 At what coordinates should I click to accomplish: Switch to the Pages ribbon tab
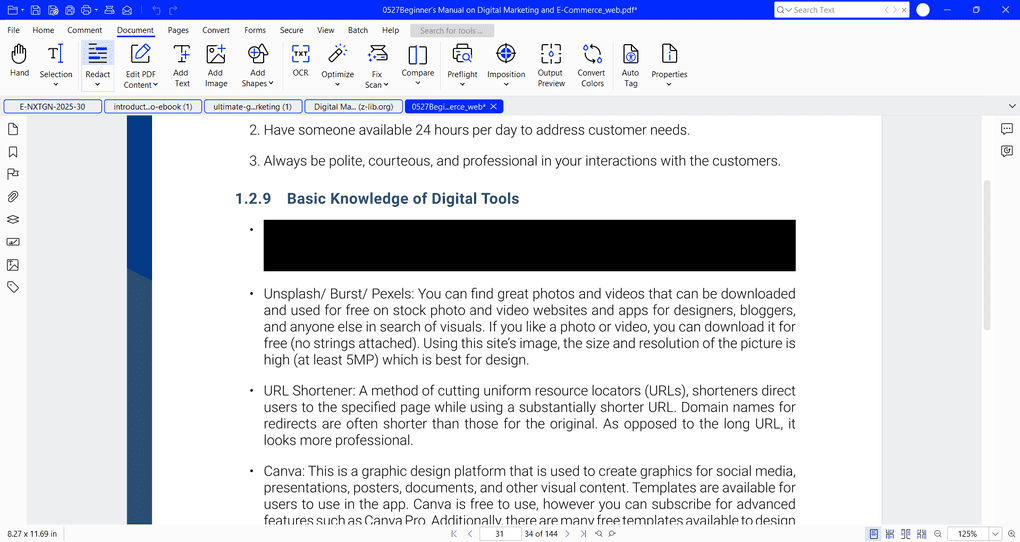pos(178,30)
